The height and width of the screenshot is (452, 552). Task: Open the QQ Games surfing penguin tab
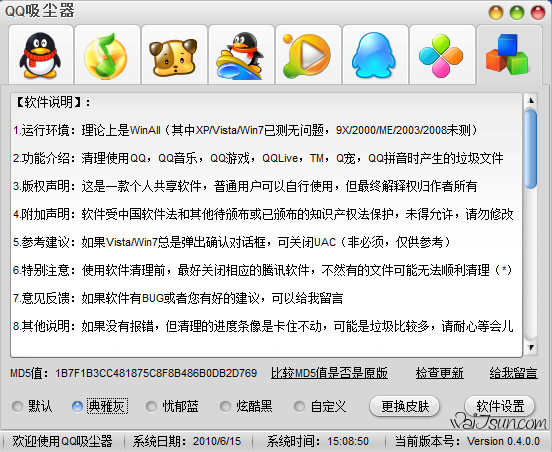tap(241, 55)
